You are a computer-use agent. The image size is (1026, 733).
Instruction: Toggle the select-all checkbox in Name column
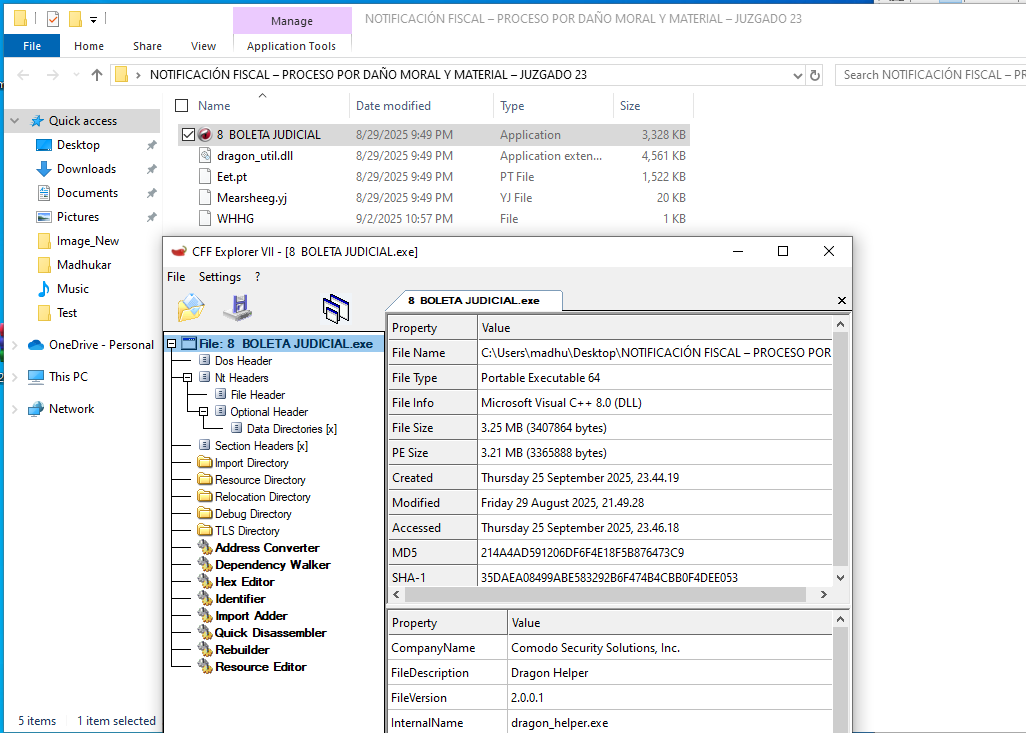[181, 105]
